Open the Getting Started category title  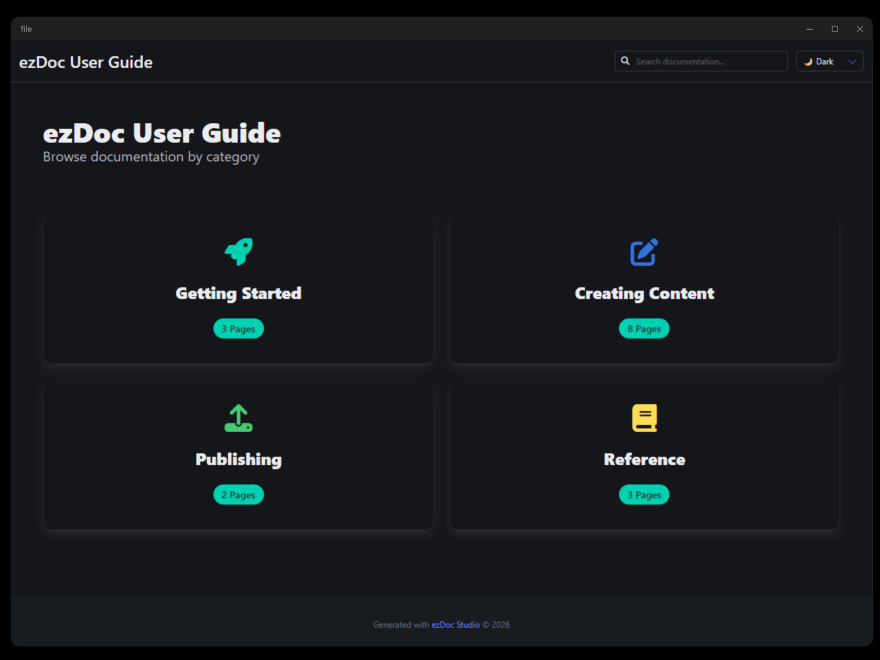click(238, 293)
